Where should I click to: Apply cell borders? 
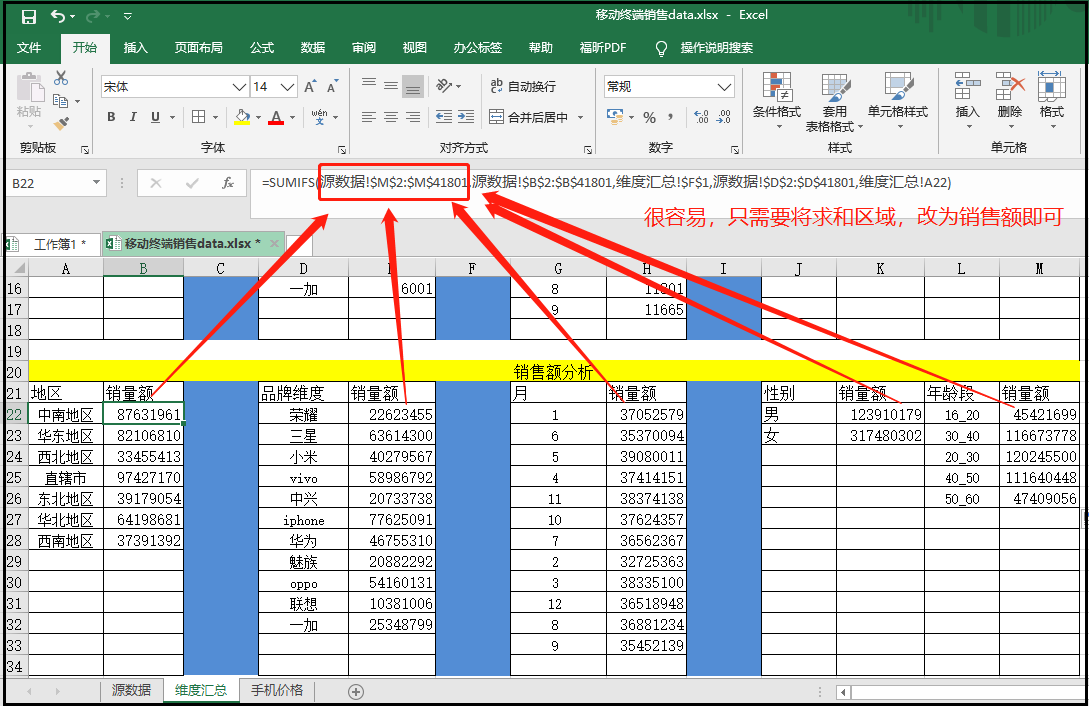pos(199,117)
